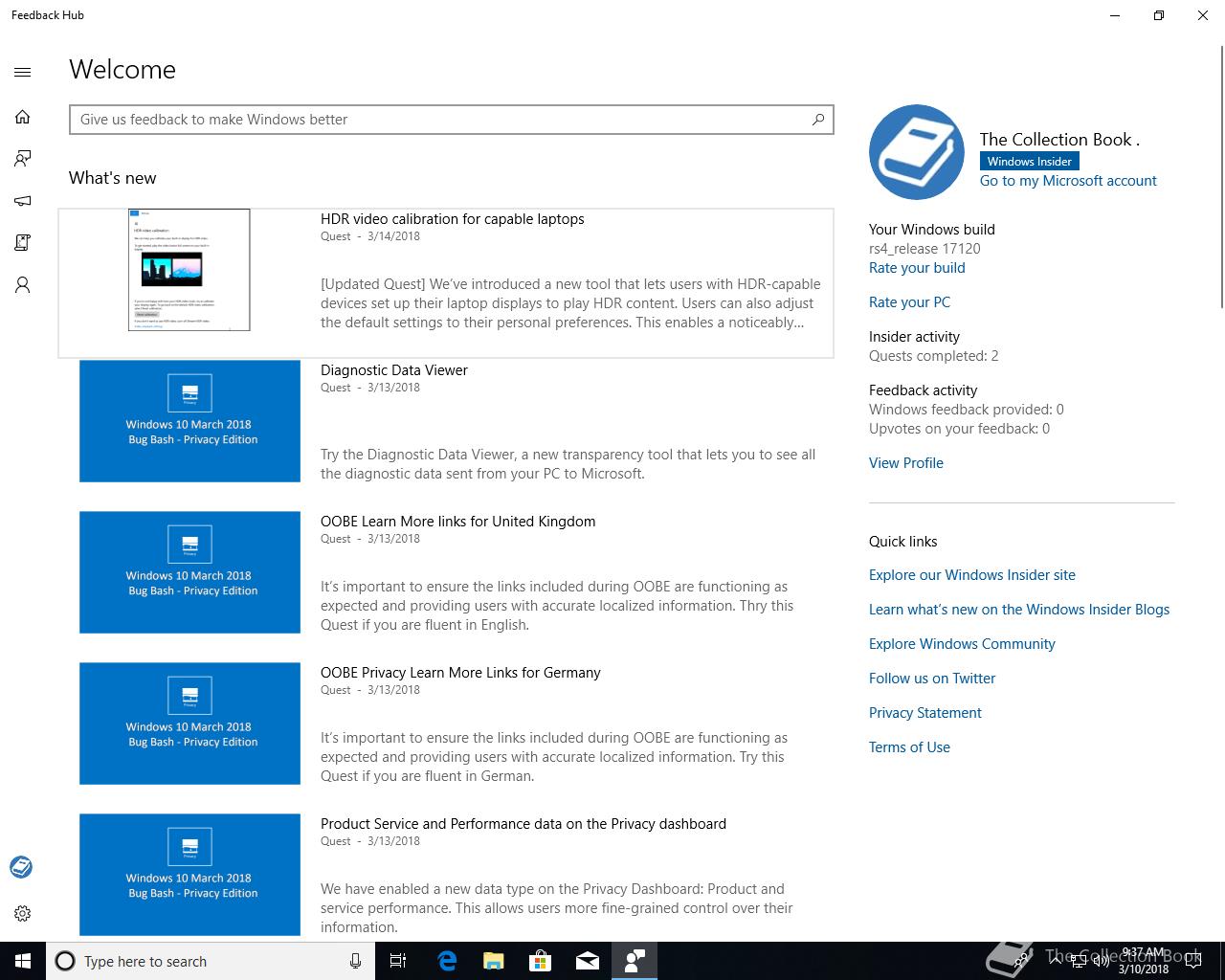The image size is (1225, 980).
Task: Click Rate your build link
Action: (x=917, y=268)
